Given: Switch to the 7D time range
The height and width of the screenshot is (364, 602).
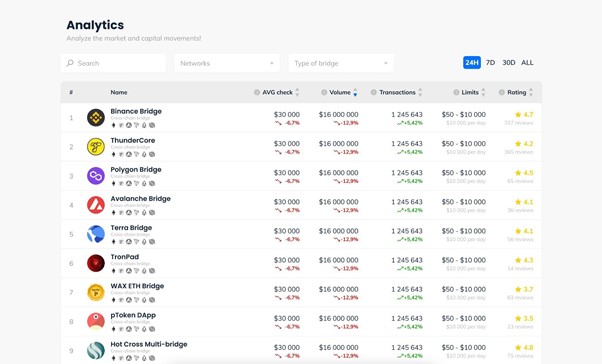Looking at the screenshot, I should (490, 63).
